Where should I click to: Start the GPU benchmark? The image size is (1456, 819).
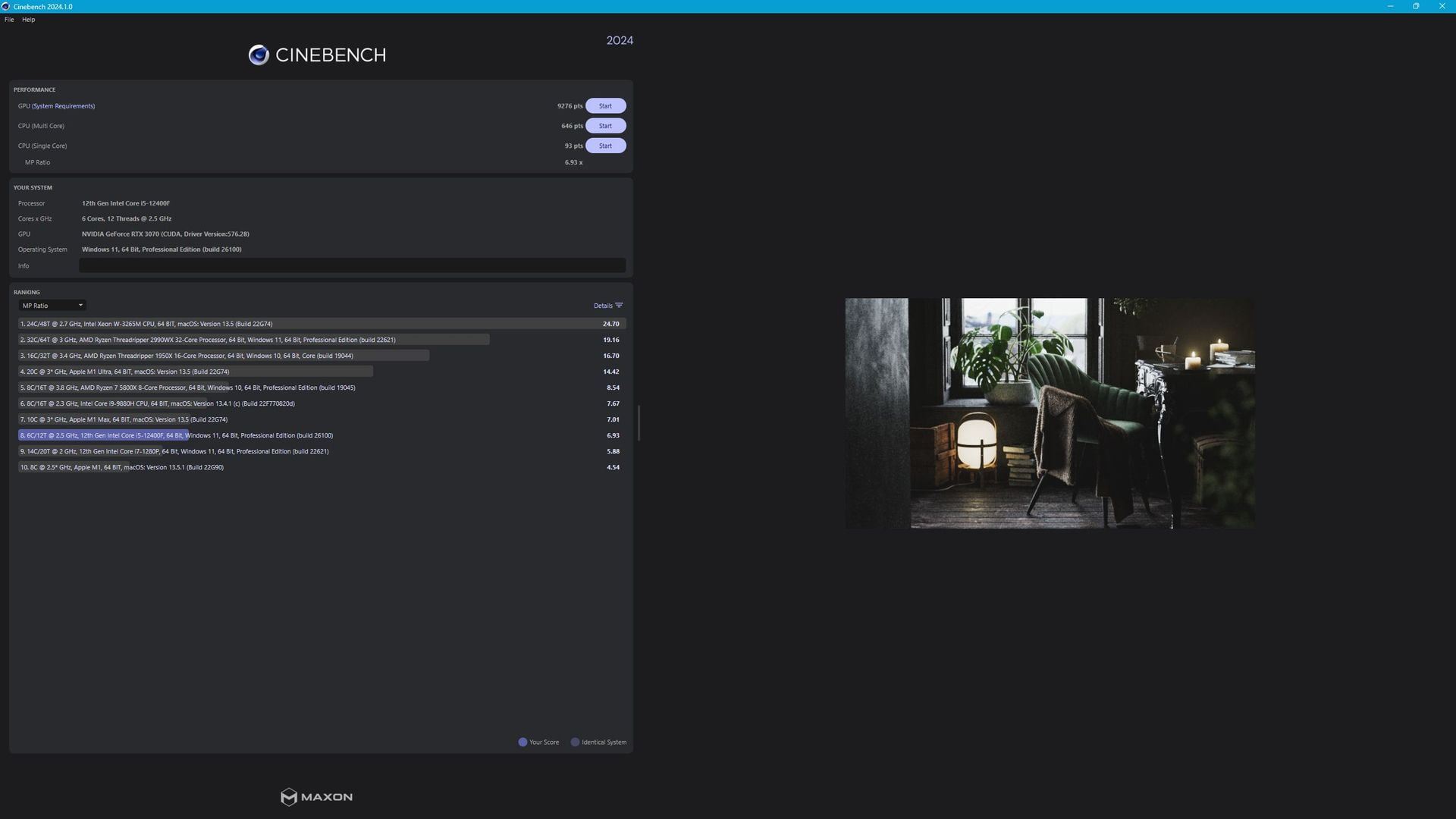(x=605, y=106)
